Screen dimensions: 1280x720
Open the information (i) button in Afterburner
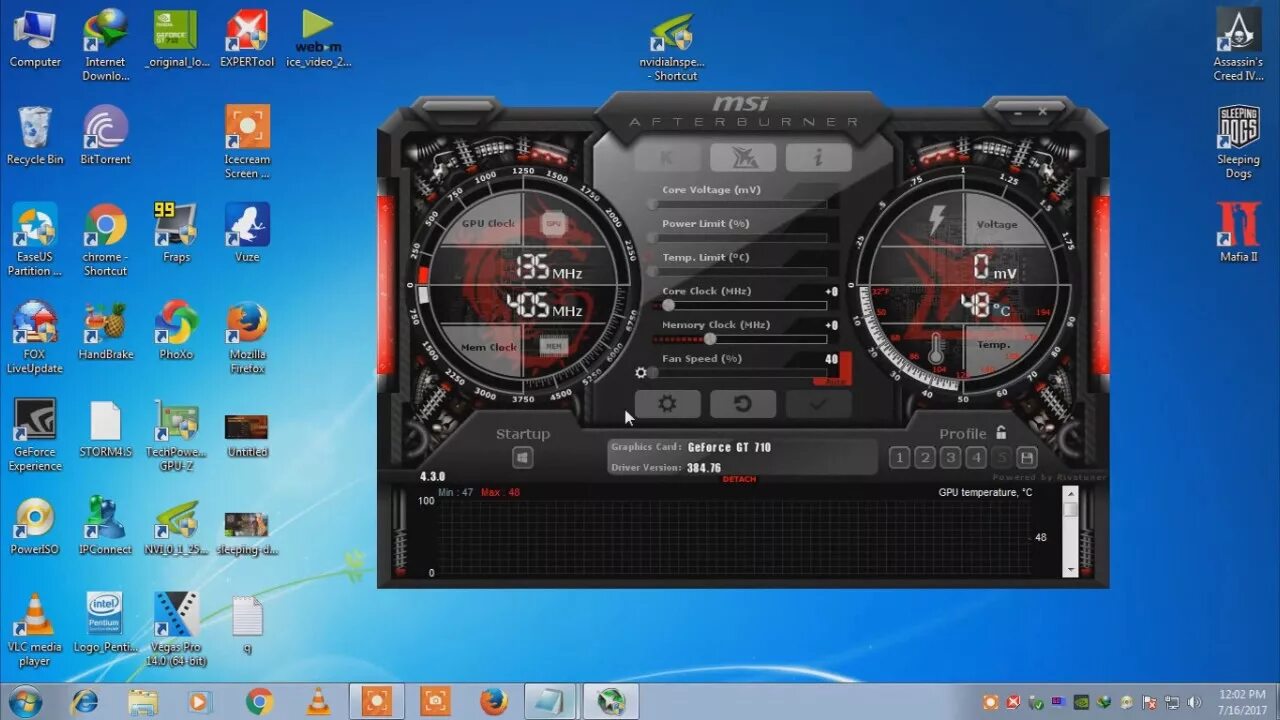(x=818, y=157)
